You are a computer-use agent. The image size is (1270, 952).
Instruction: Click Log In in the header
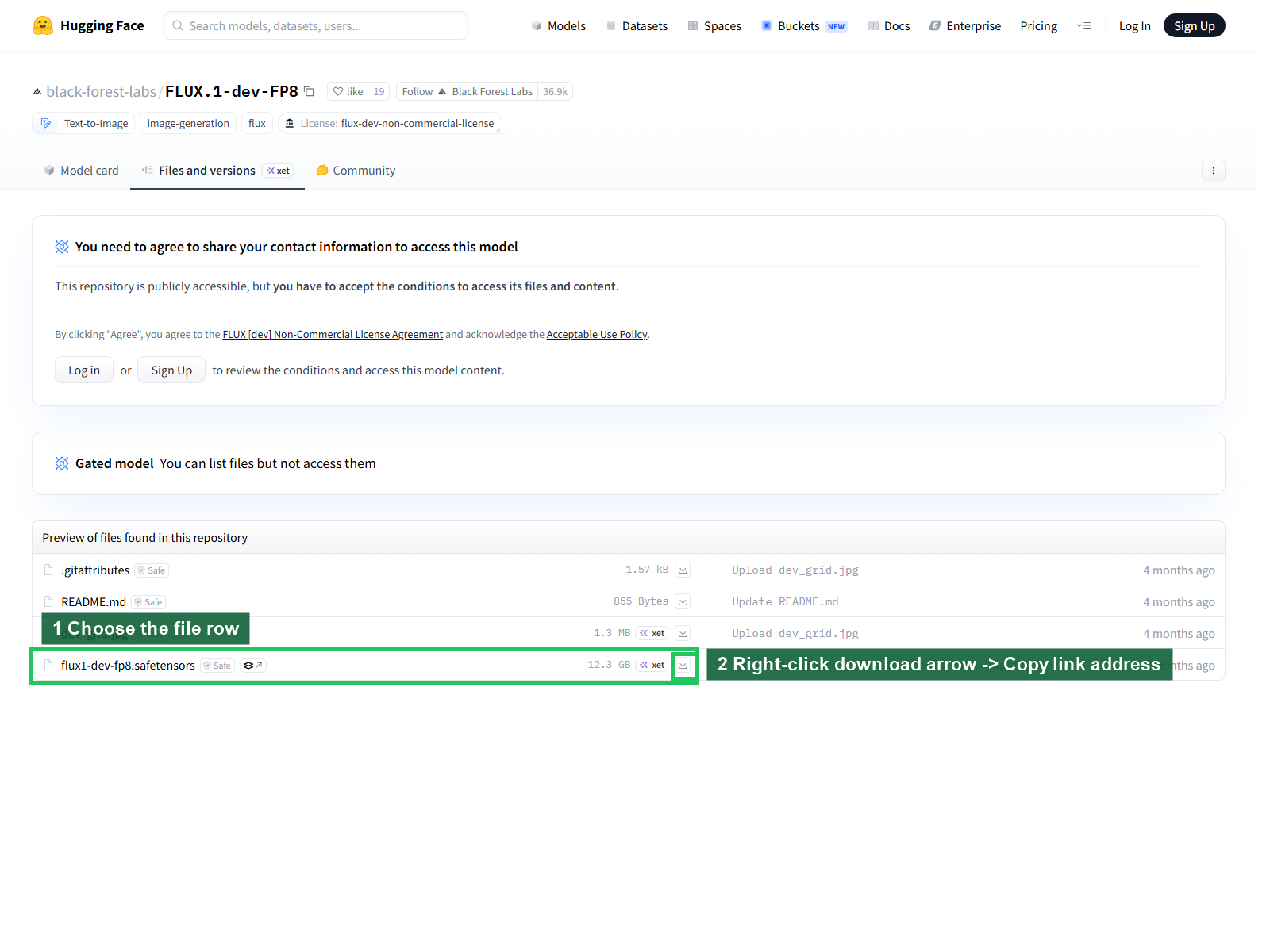tap(1134, 26)
